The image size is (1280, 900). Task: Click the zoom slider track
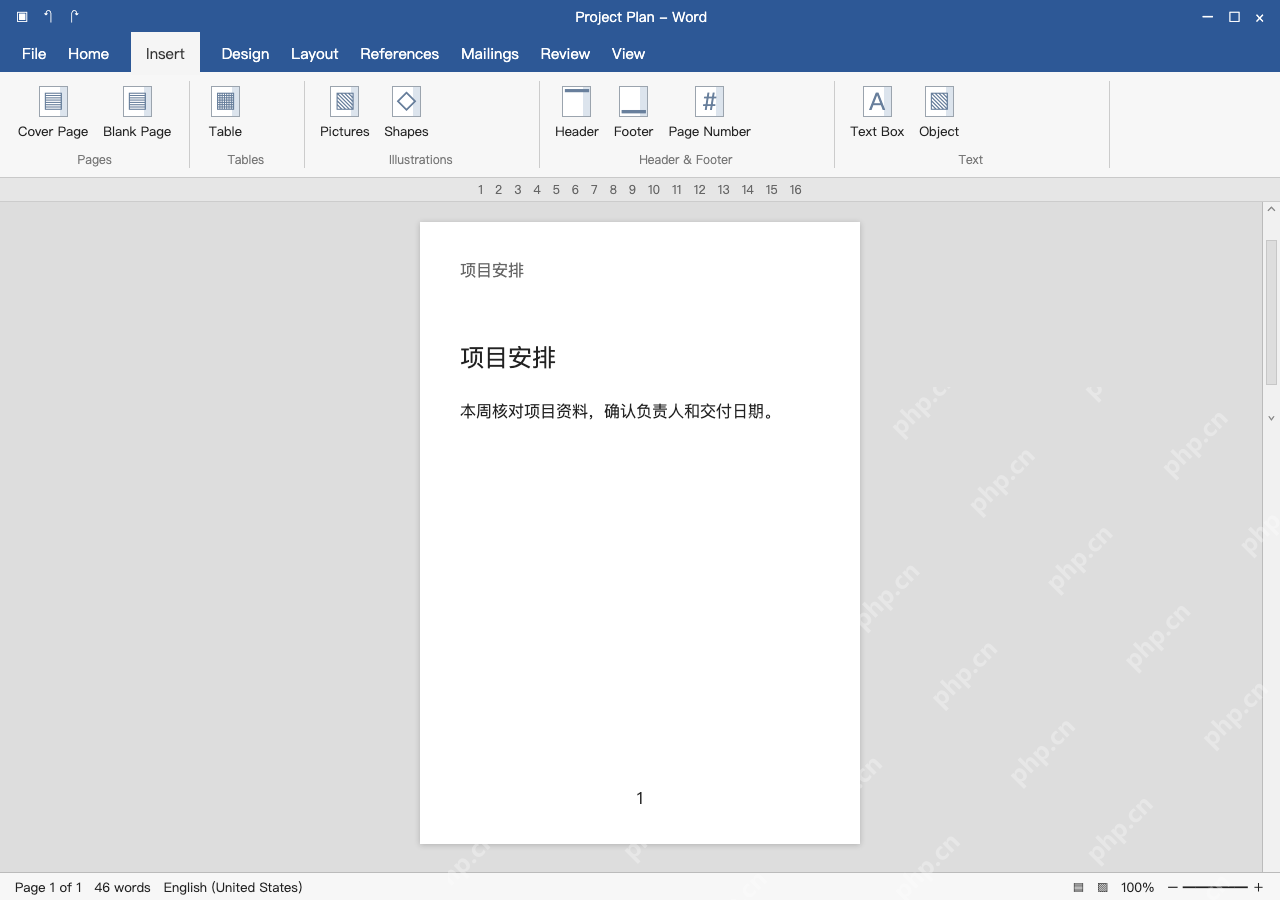click(1215, 887)
